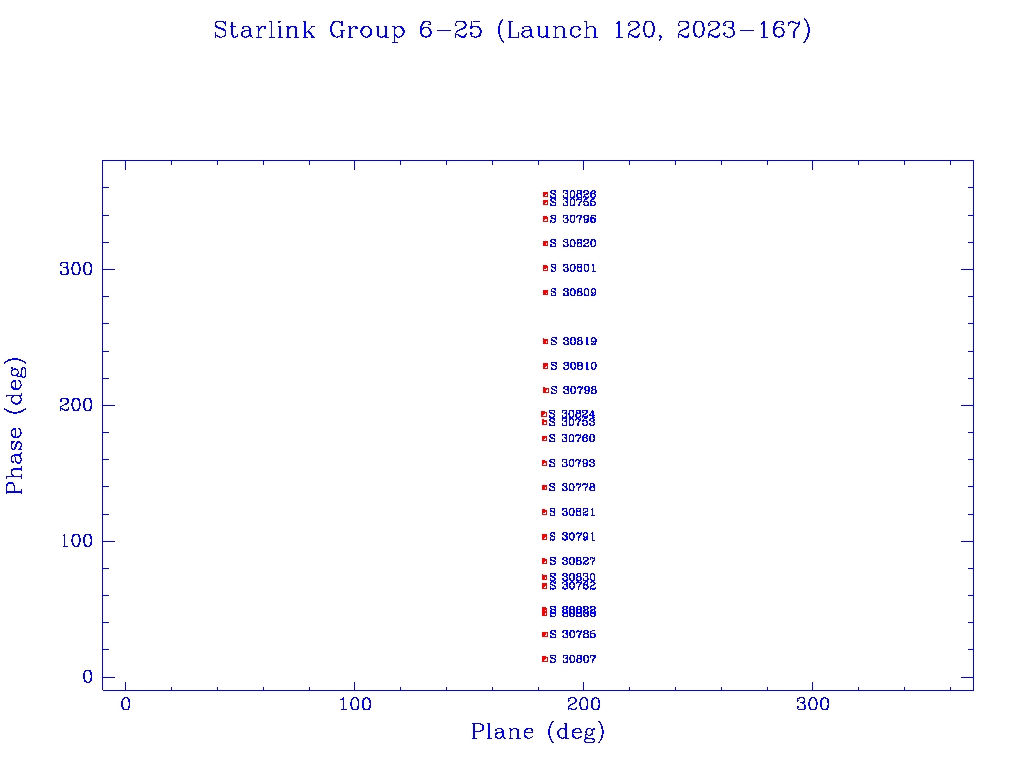Image resolution: width=1024 pixels, height=768 pixels.
Task: Click the Starlink Group 6-25 plot title
Action: point(512,30)
